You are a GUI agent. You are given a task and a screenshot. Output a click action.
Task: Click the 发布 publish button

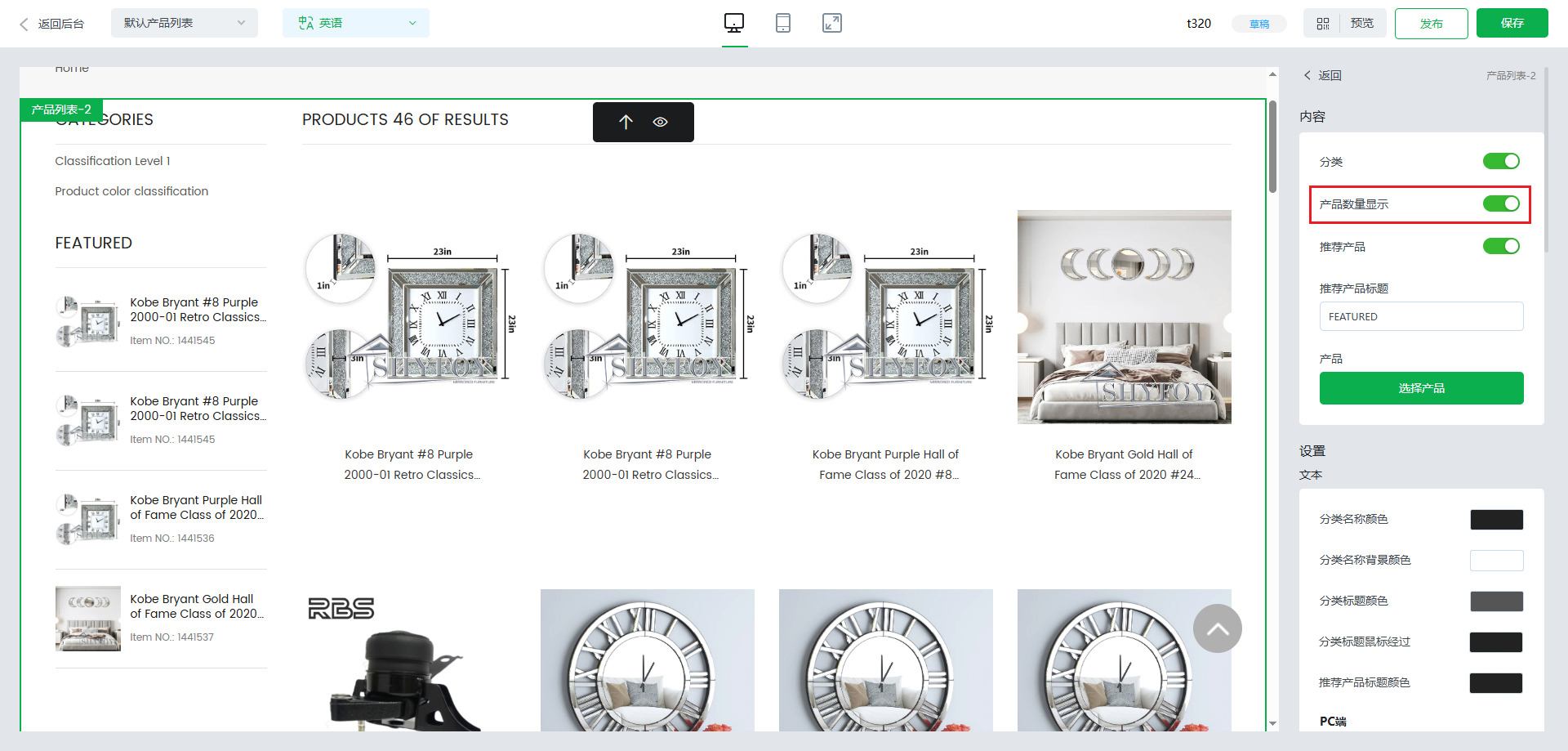pos(1431,24)
